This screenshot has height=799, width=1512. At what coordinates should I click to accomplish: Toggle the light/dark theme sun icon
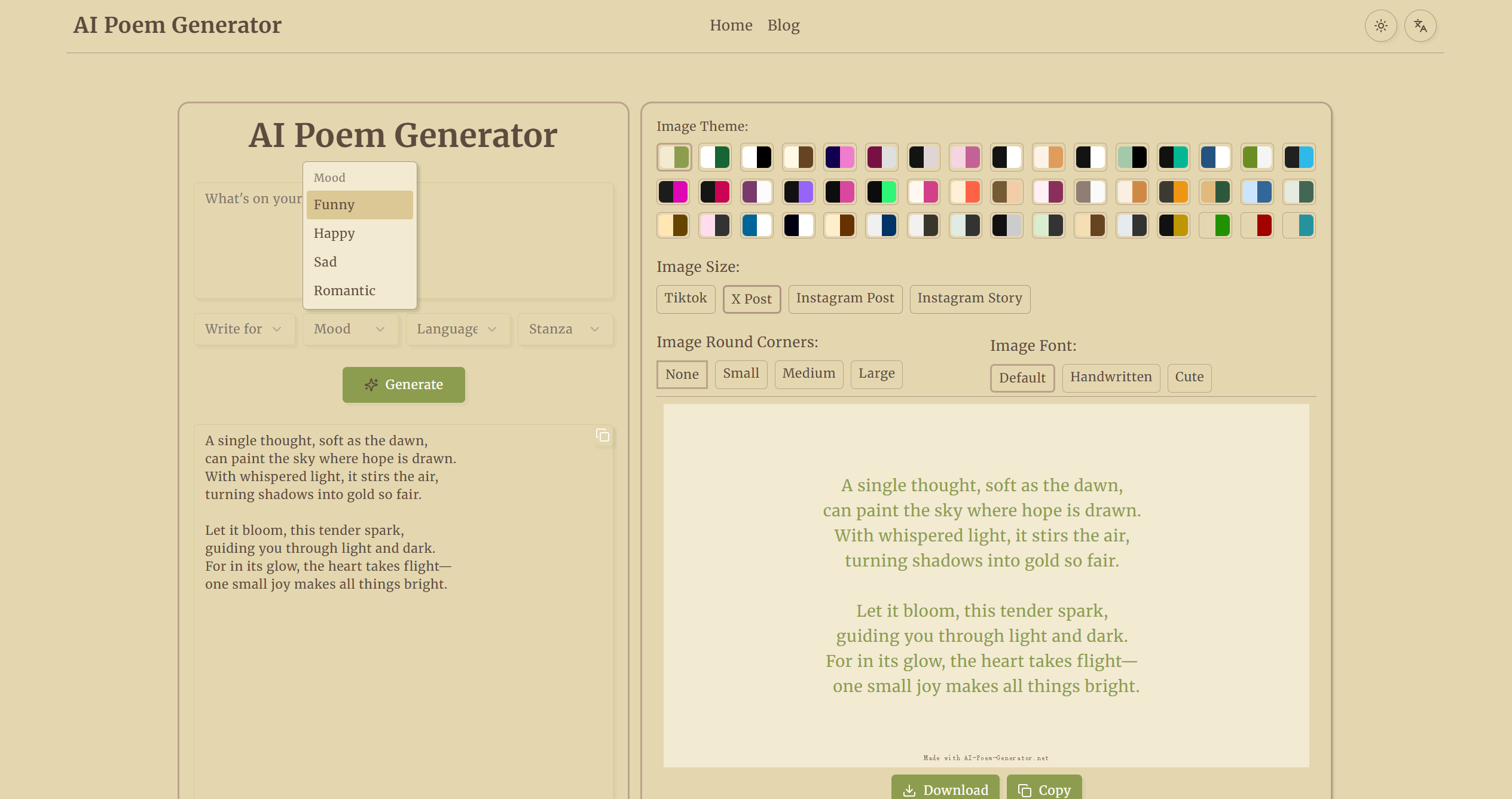(x=1380, y=26)
